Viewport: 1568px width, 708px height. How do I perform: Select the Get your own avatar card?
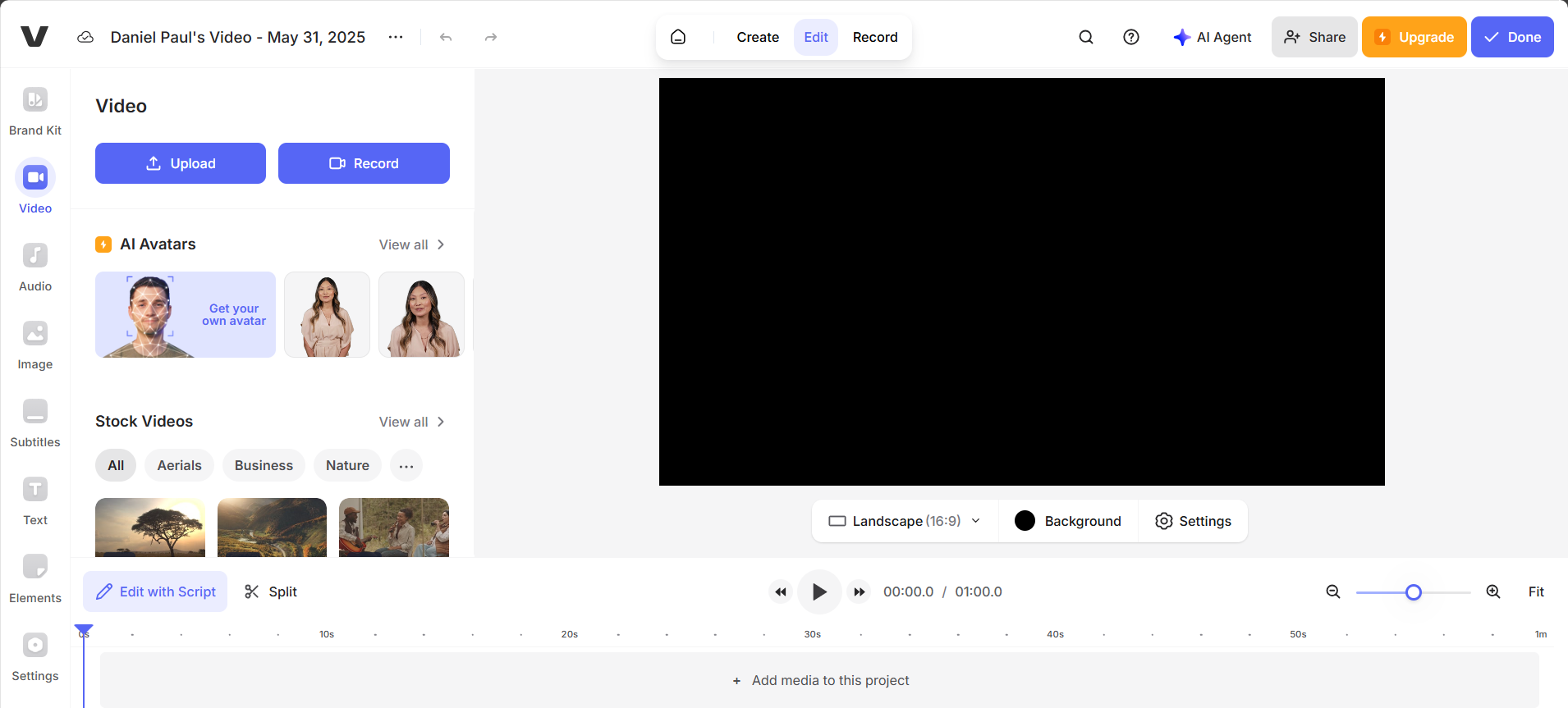click(186, 314)
